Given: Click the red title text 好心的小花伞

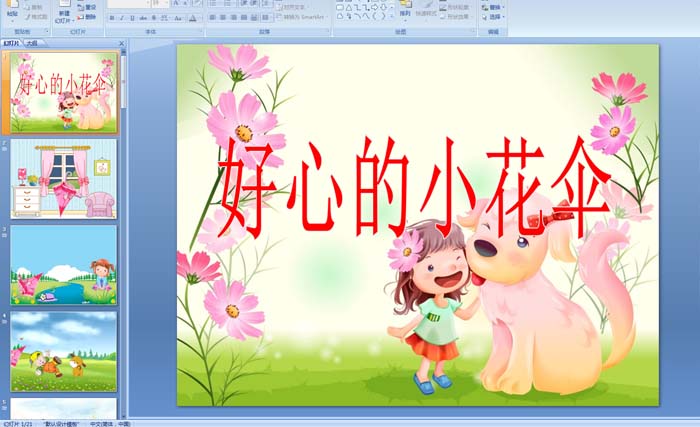Looking at the screenshot, I should 414,188.
